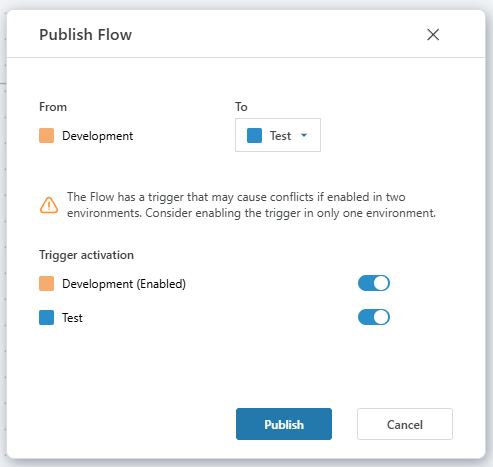This screenshot has height=467, width=493.
Task: Select the Test text in the To combo box
Action: [x=280, y=136]
